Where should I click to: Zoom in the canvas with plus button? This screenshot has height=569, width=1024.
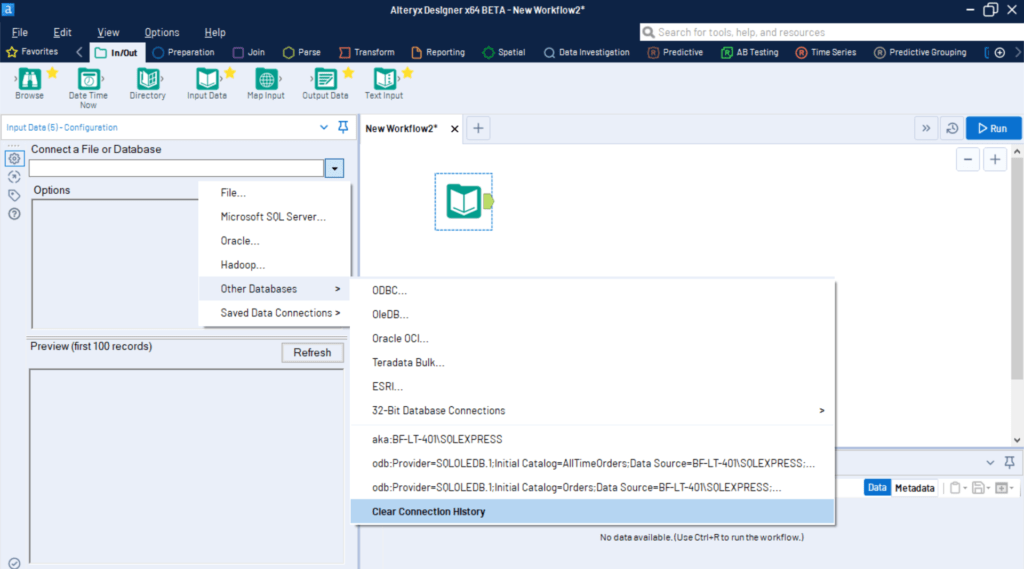point(995,160)
